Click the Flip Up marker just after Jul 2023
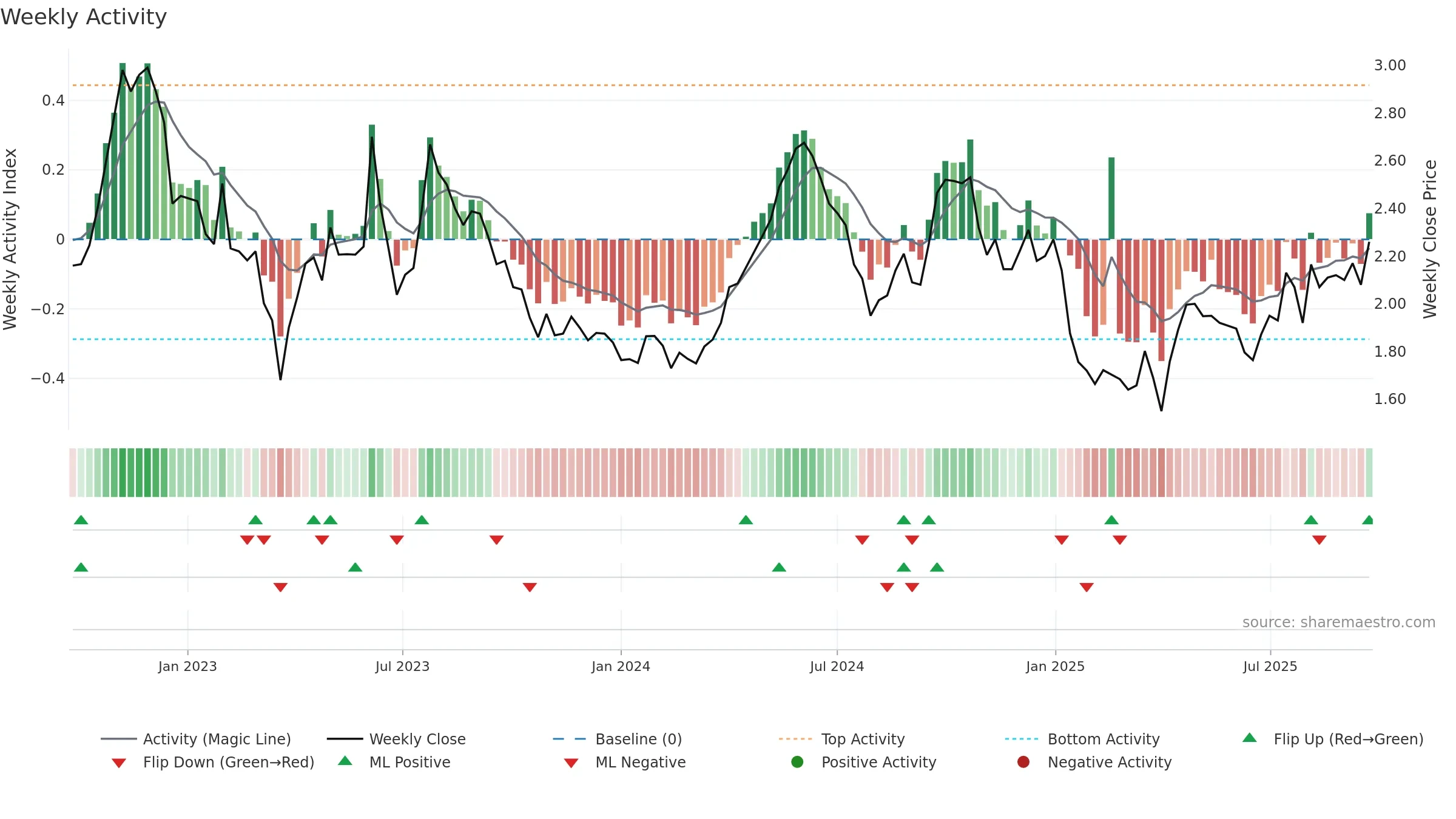 pos(422,520)
